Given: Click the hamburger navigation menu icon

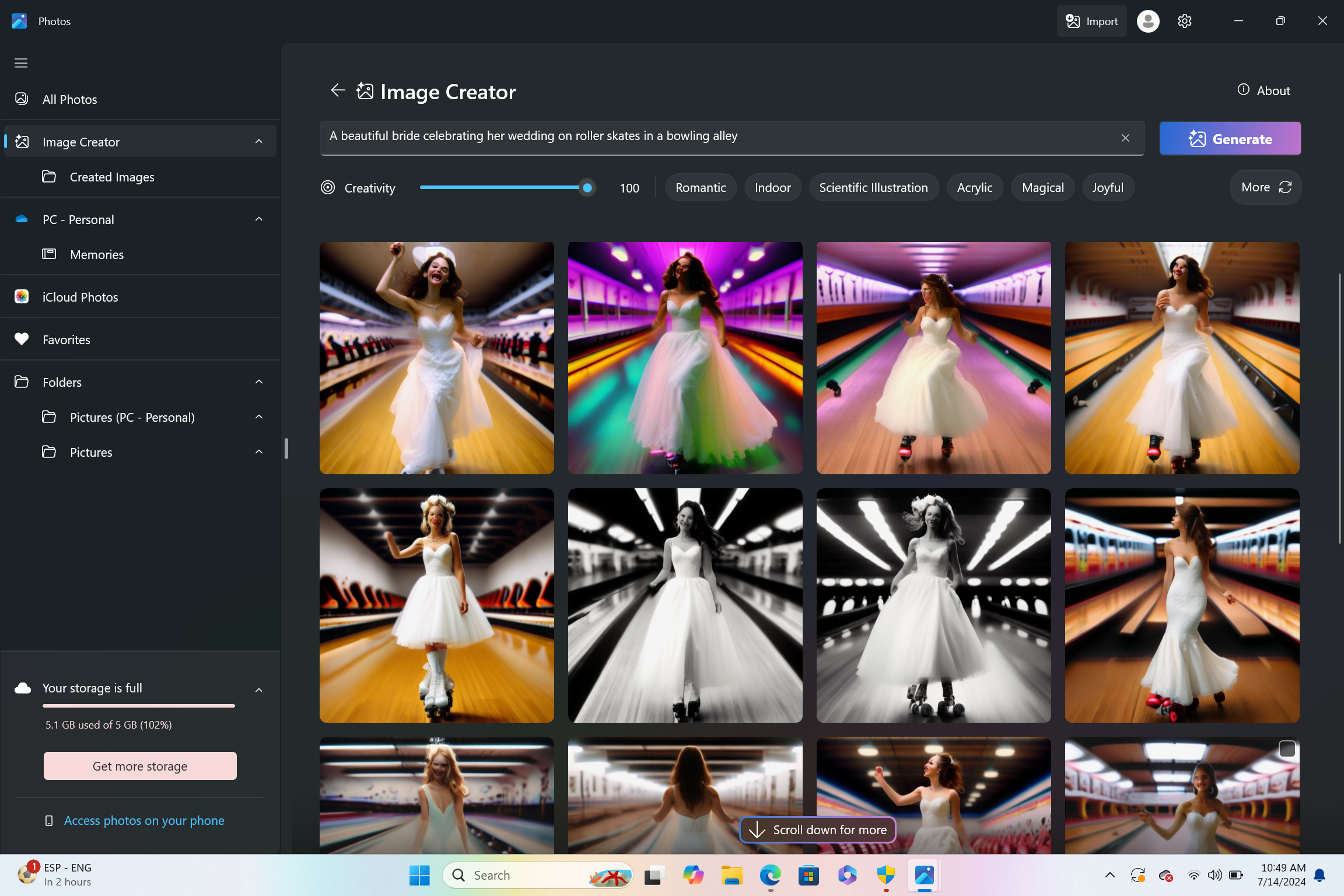Looking at the screenshot, I should pyautogui.click(x=21, y=63).
